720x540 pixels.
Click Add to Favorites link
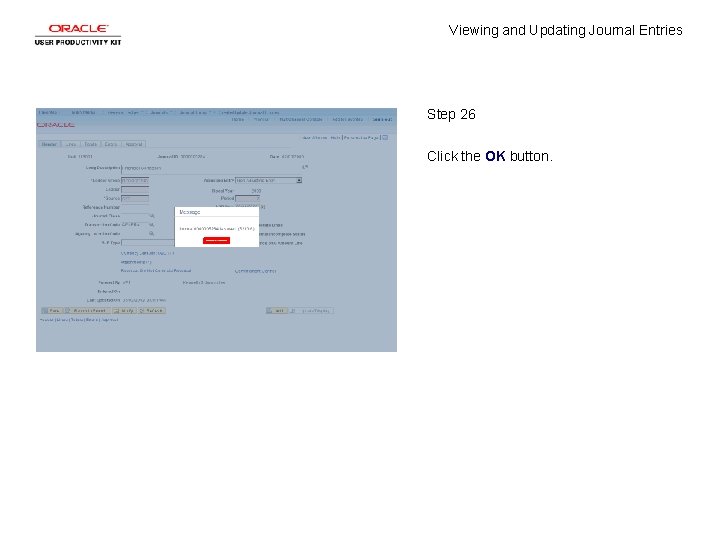[x=347, y=119]
